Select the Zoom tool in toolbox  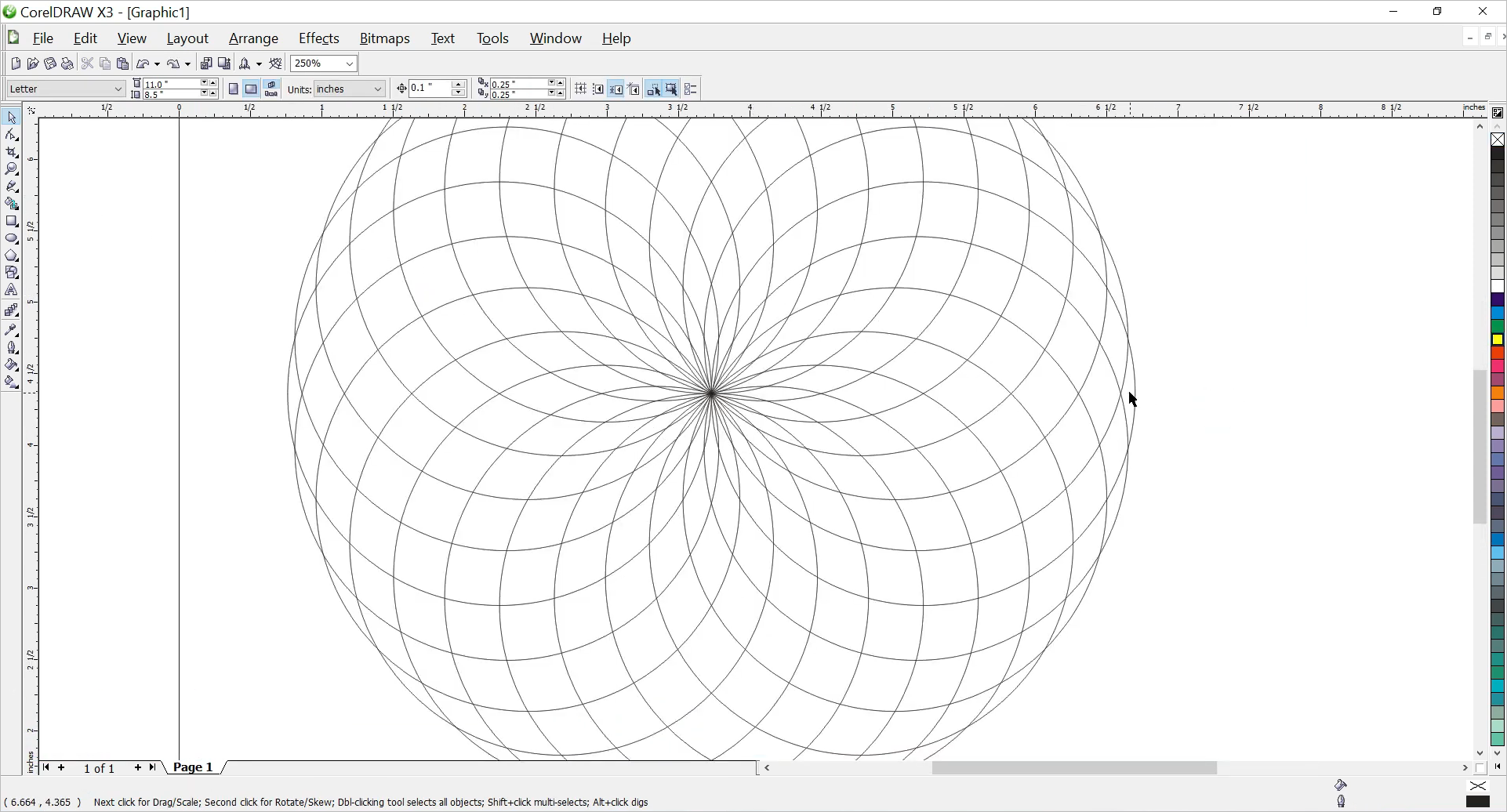pyautogui.click(x=12, y=169)
